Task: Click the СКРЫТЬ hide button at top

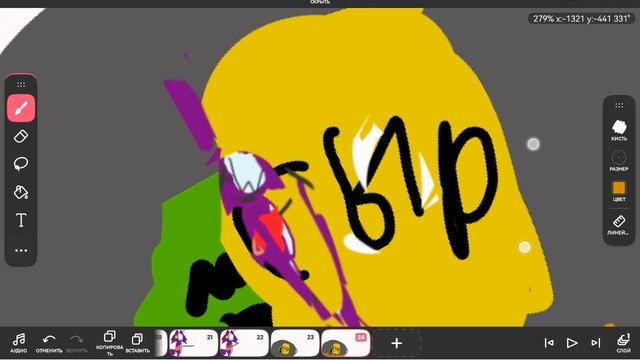Action: tap(320, 2)
